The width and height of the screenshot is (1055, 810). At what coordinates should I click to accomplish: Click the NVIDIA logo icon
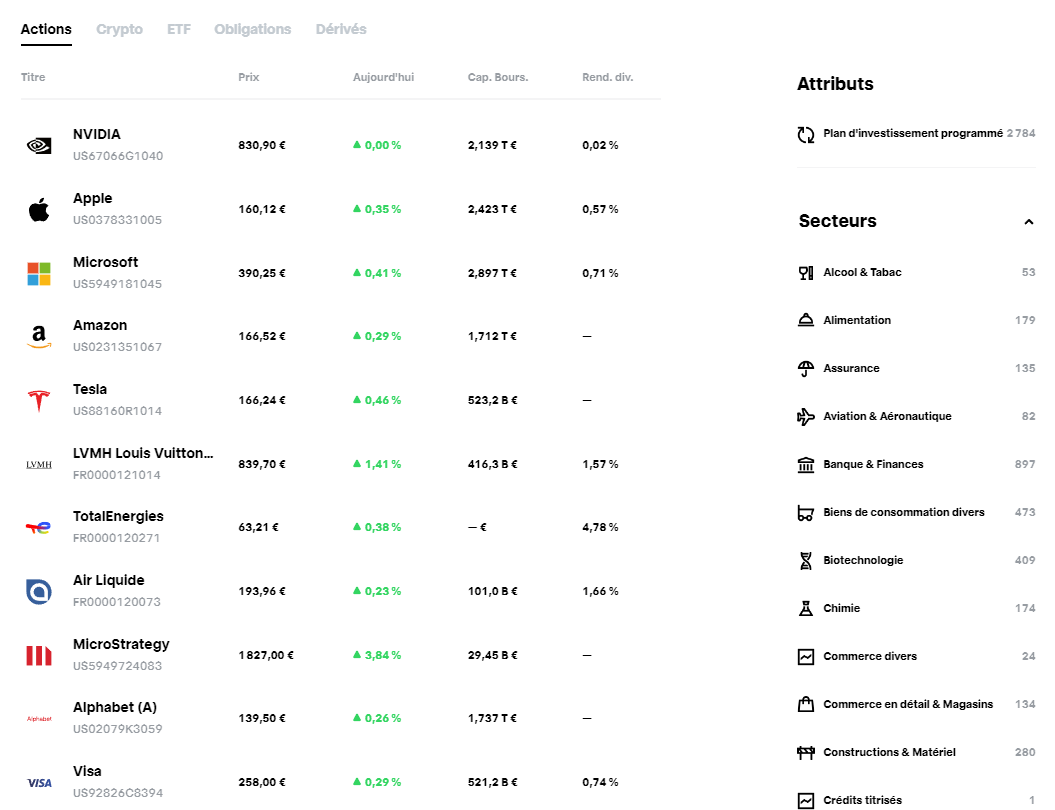pos(39,145)
